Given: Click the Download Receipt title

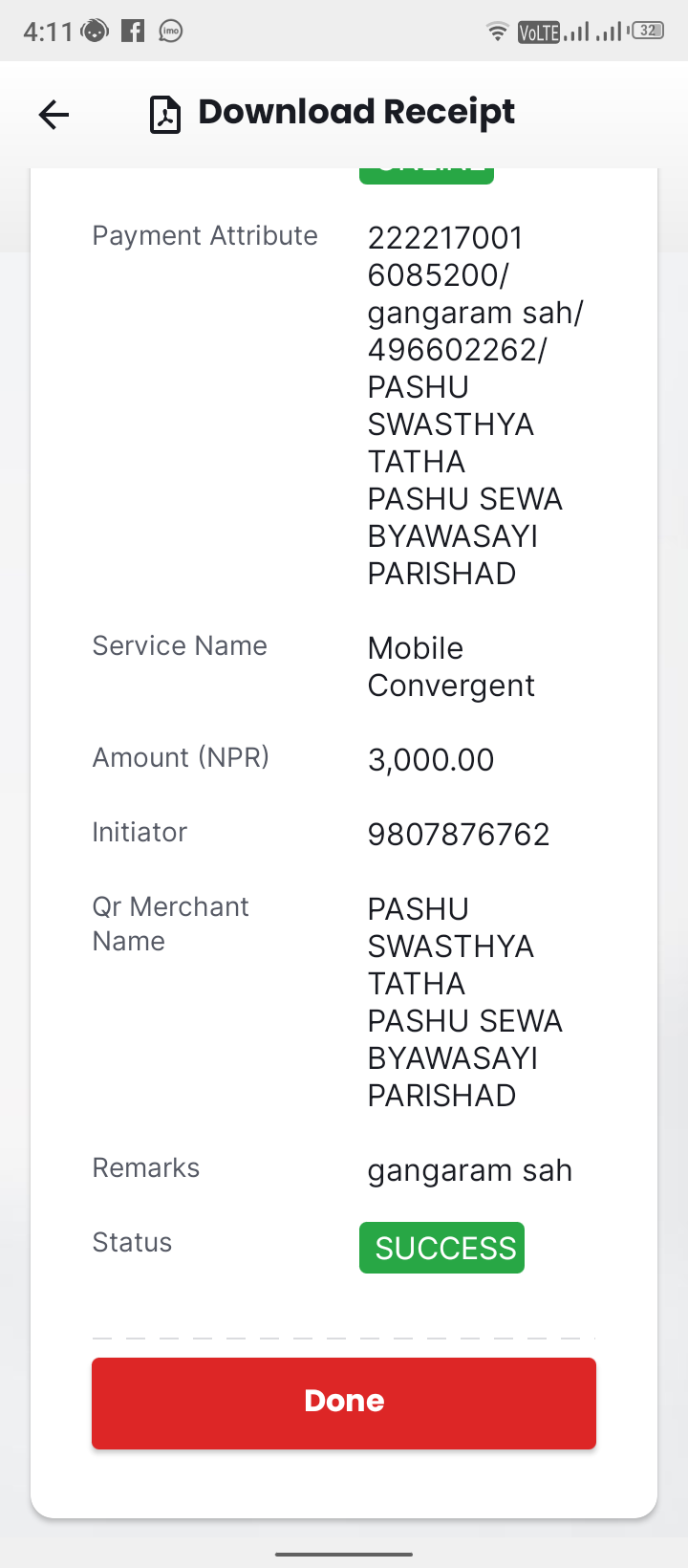Looking at the screenshot, I should point(355,113).
